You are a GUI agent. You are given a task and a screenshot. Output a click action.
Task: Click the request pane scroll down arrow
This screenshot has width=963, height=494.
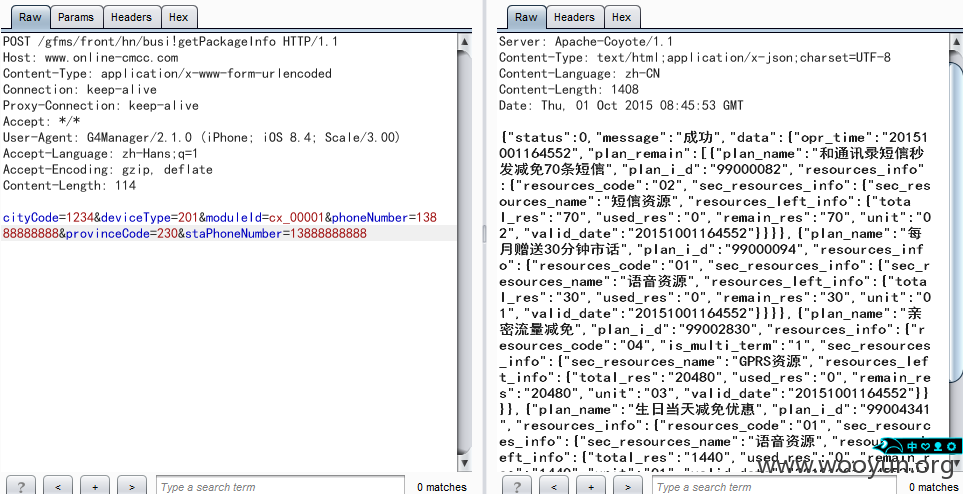(464, 463)
